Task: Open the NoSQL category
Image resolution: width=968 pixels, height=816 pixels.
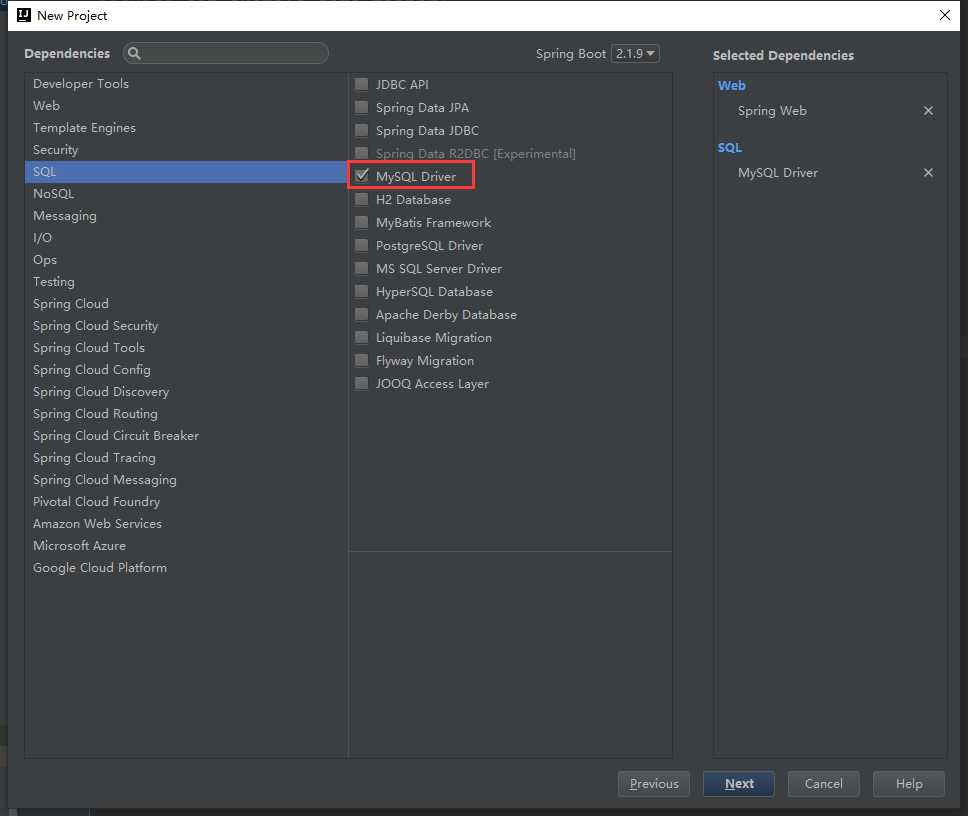Action: (186, 194)
